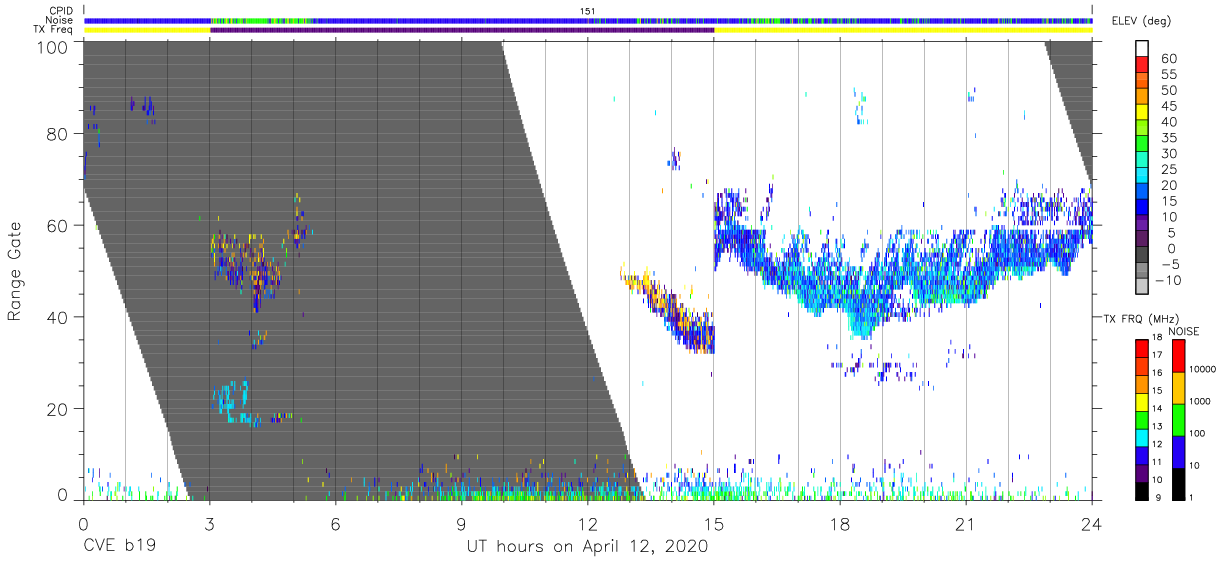Select the UT hours on April 12, 2020 title
The width and height of the screenshot is (1228, 567).
(x=587, y=547)
